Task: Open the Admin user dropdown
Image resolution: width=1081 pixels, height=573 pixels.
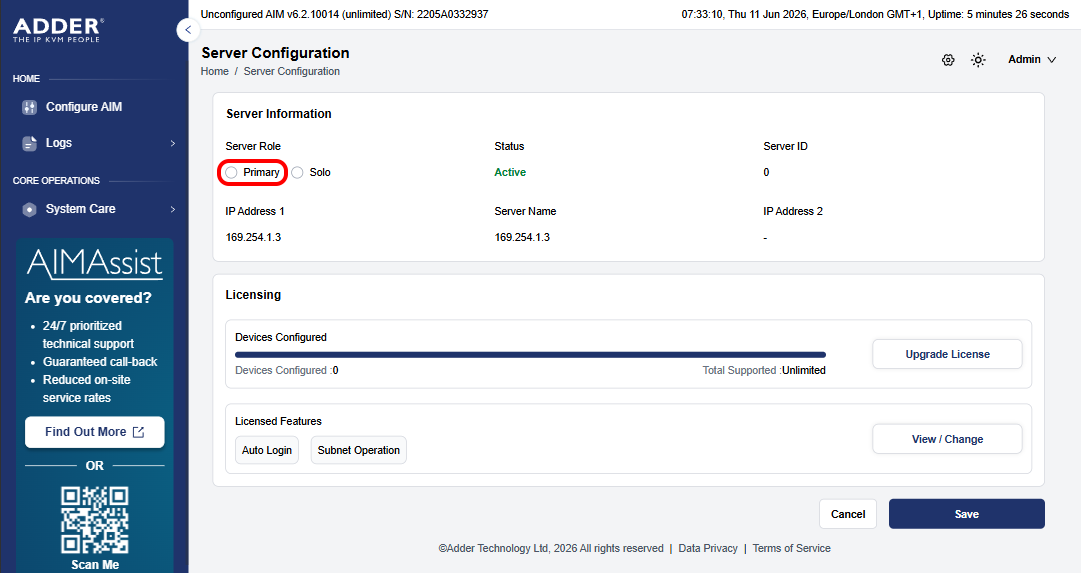Action: pos(1032,59)
